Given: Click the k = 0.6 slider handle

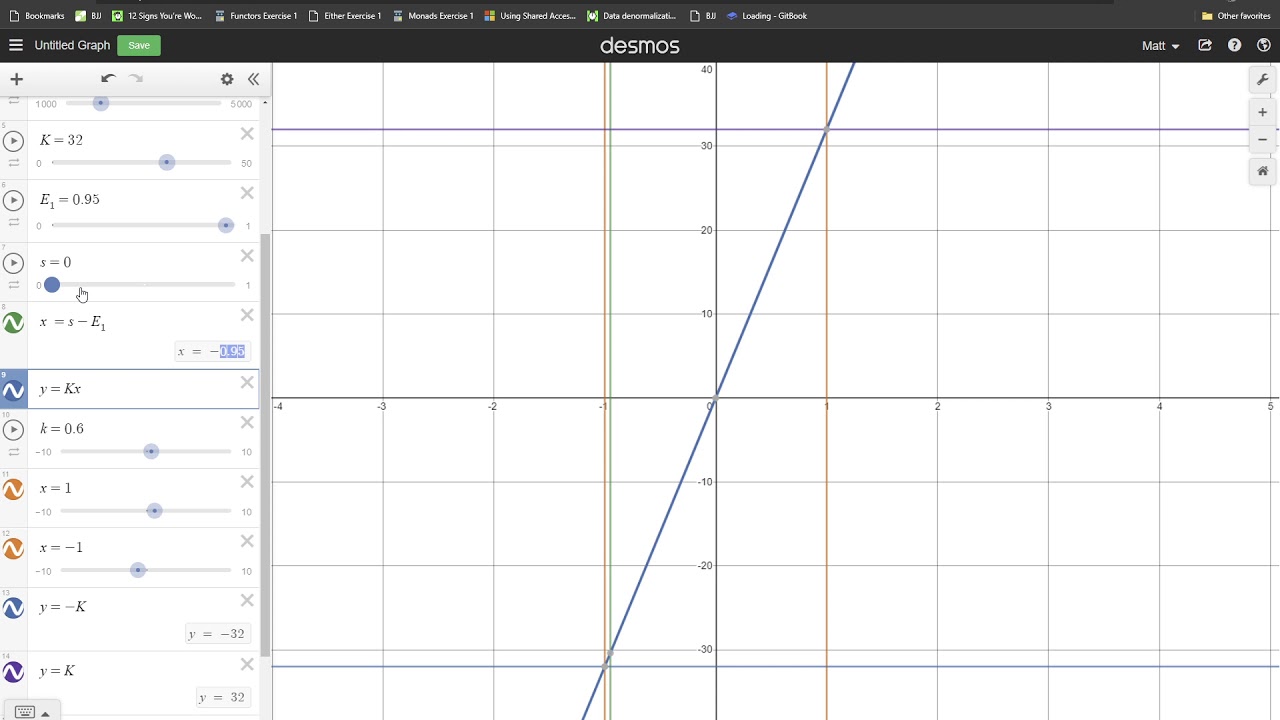Looking at the screenshot, I should [x=151, y=451].
